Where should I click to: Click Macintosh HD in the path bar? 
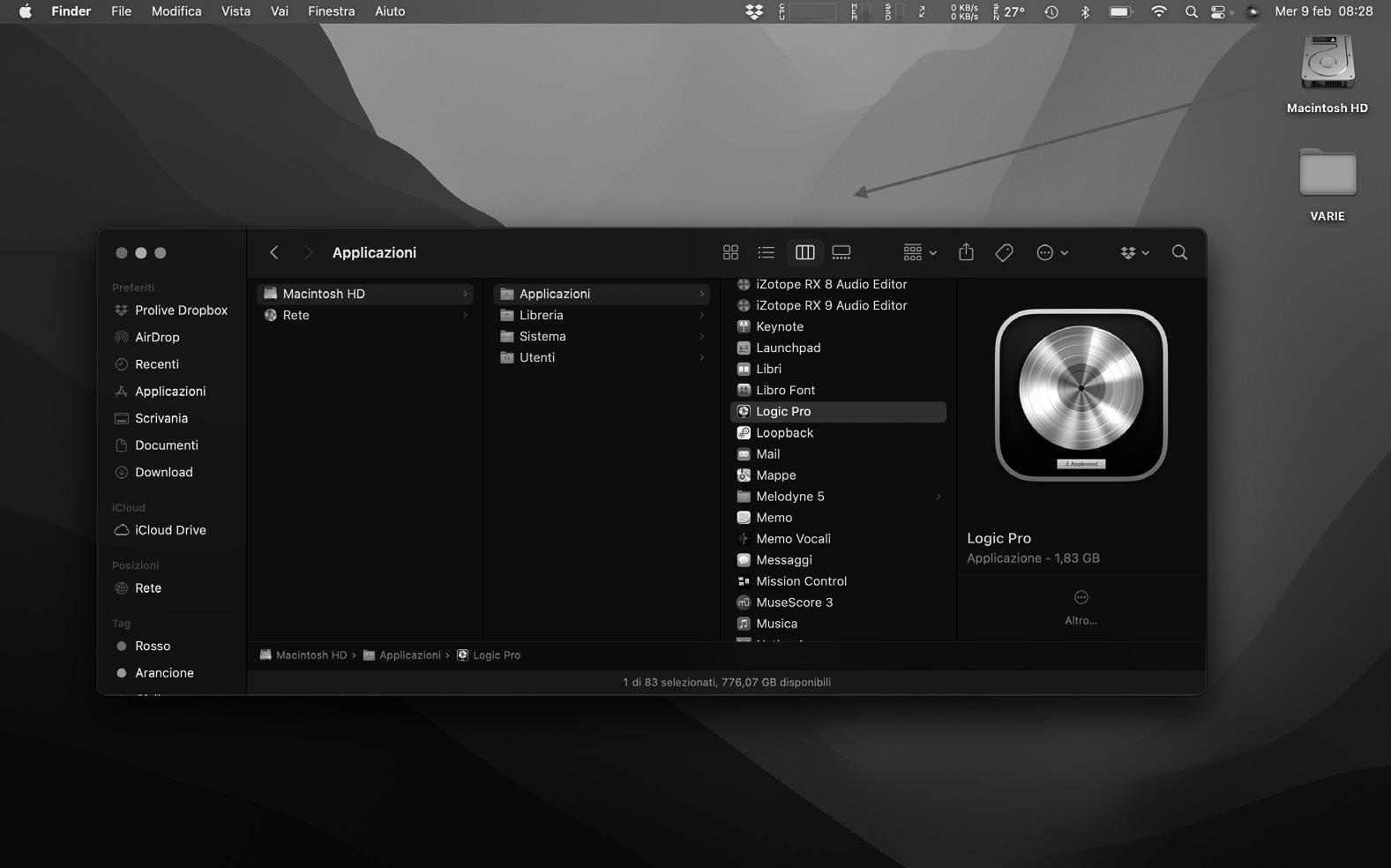click(303, 655)
